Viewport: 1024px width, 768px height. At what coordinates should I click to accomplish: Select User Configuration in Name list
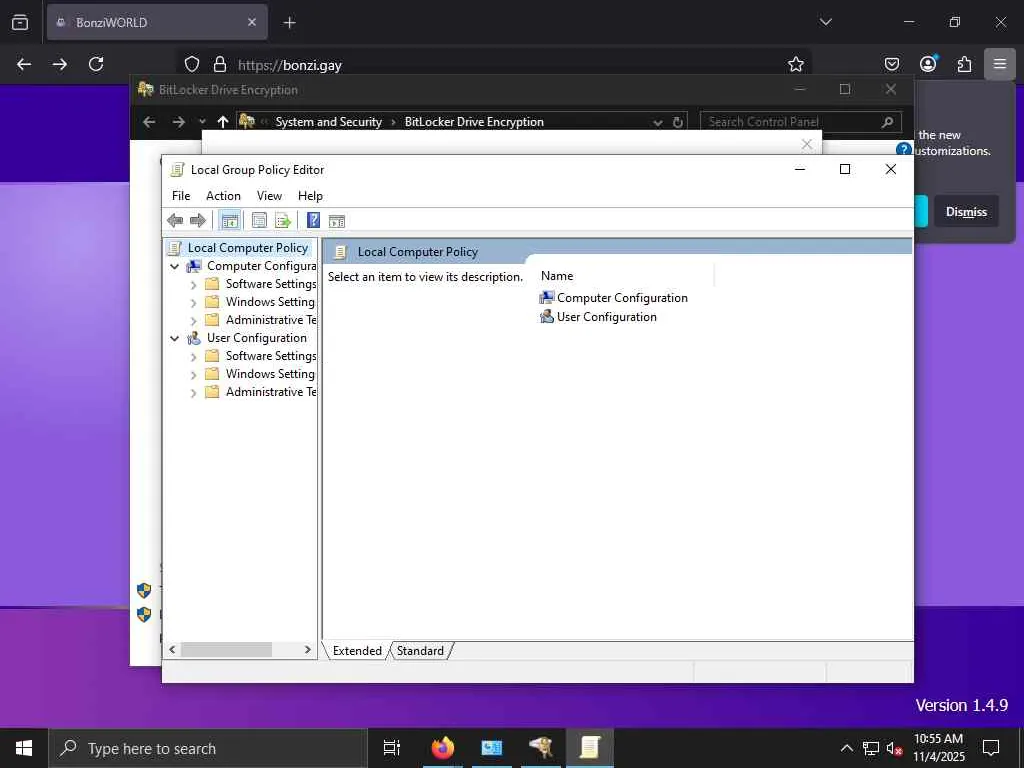[598, 317]
